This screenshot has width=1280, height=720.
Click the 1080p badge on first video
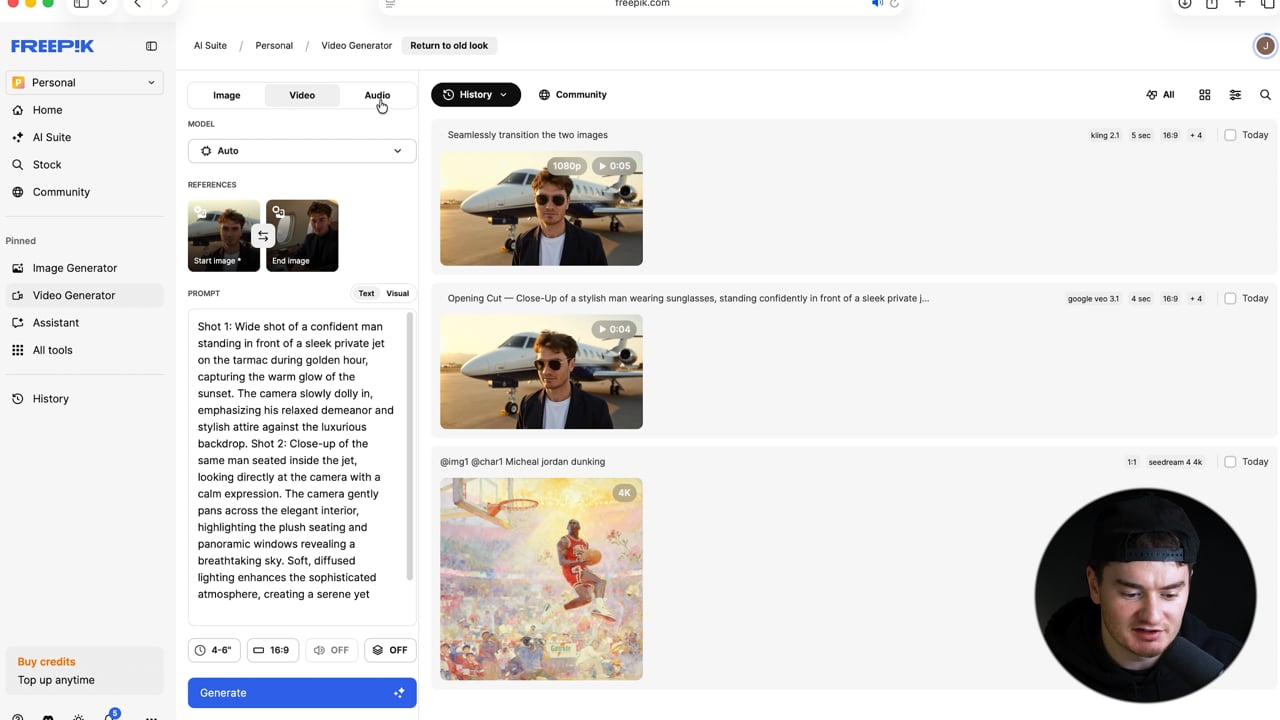pyautogui.click(x=566, y=166)
